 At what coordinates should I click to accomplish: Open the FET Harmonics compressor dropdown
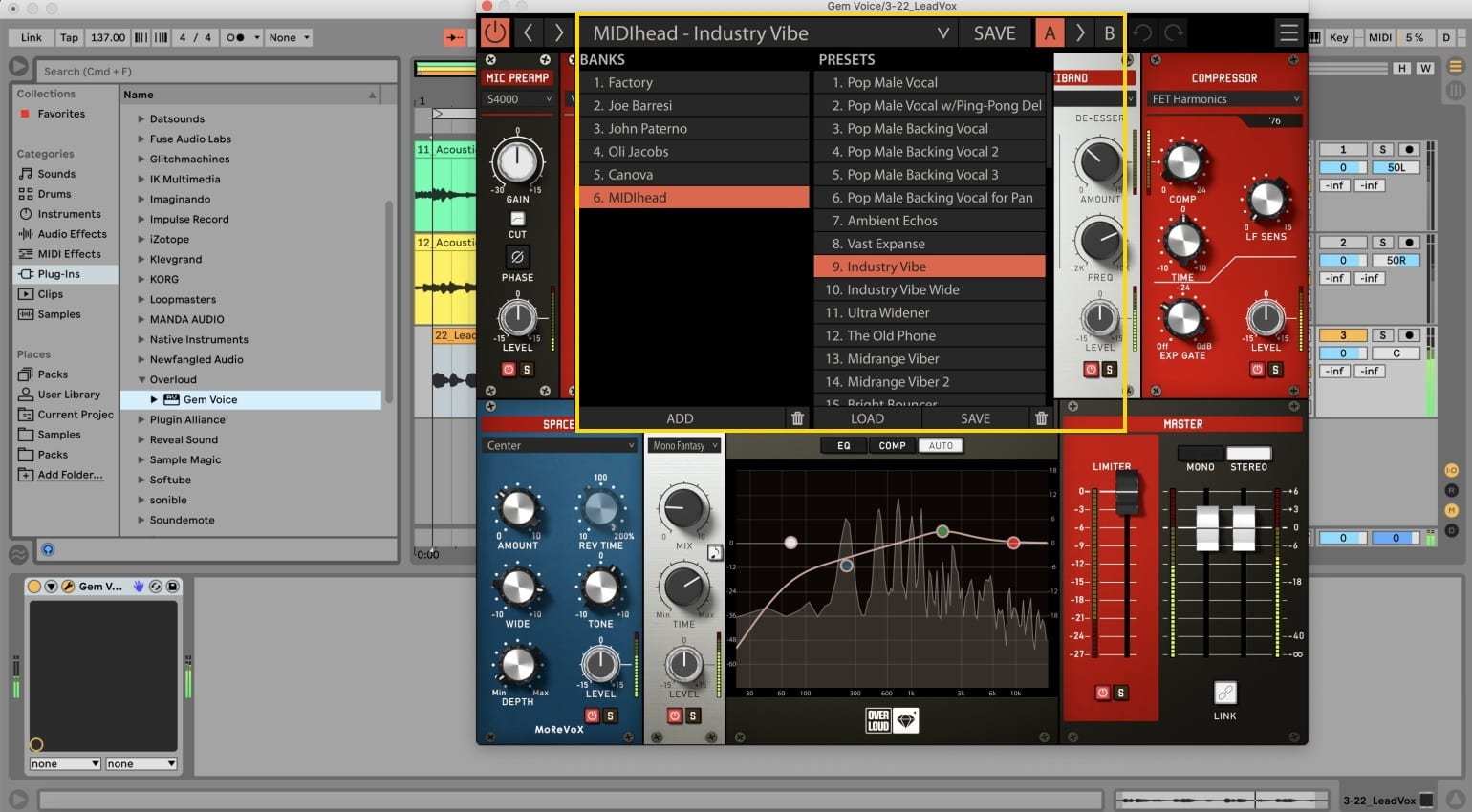click(x=1224, y=98)
